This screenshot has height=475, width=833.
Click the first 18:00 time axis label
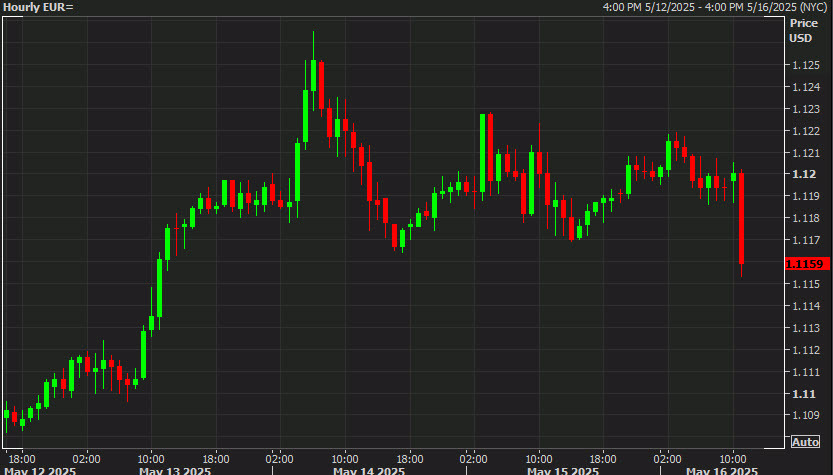point(22,459)
